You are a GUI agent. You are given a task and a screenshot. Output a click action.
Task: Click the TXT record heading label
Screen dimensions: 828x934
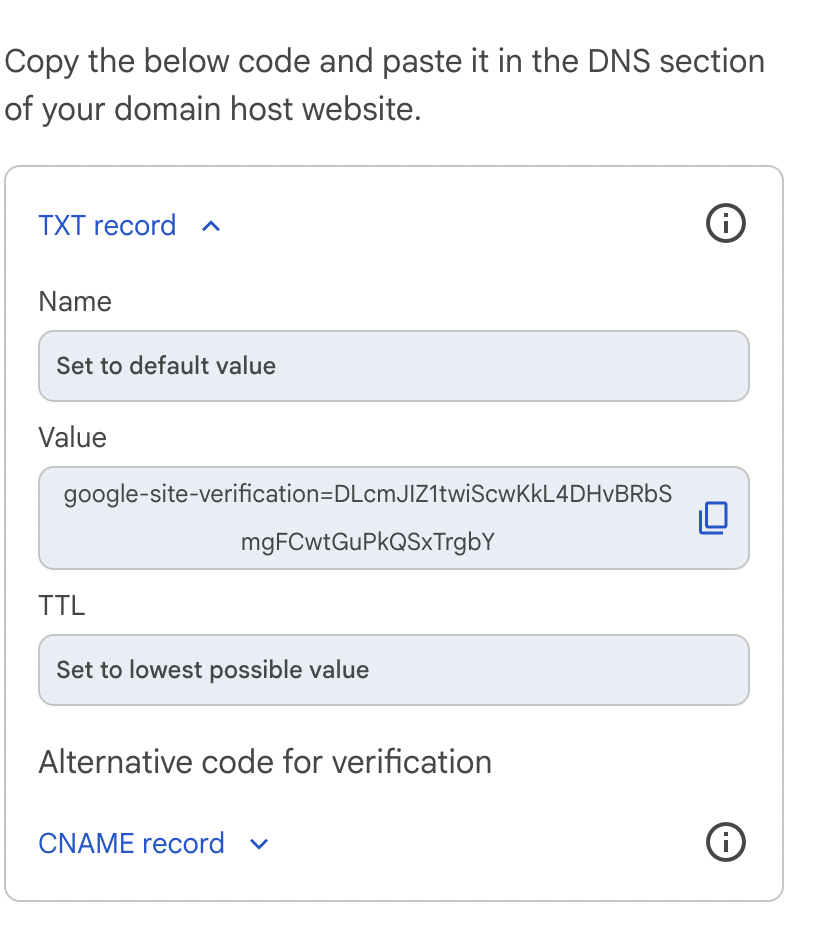(x=107, y=226)
